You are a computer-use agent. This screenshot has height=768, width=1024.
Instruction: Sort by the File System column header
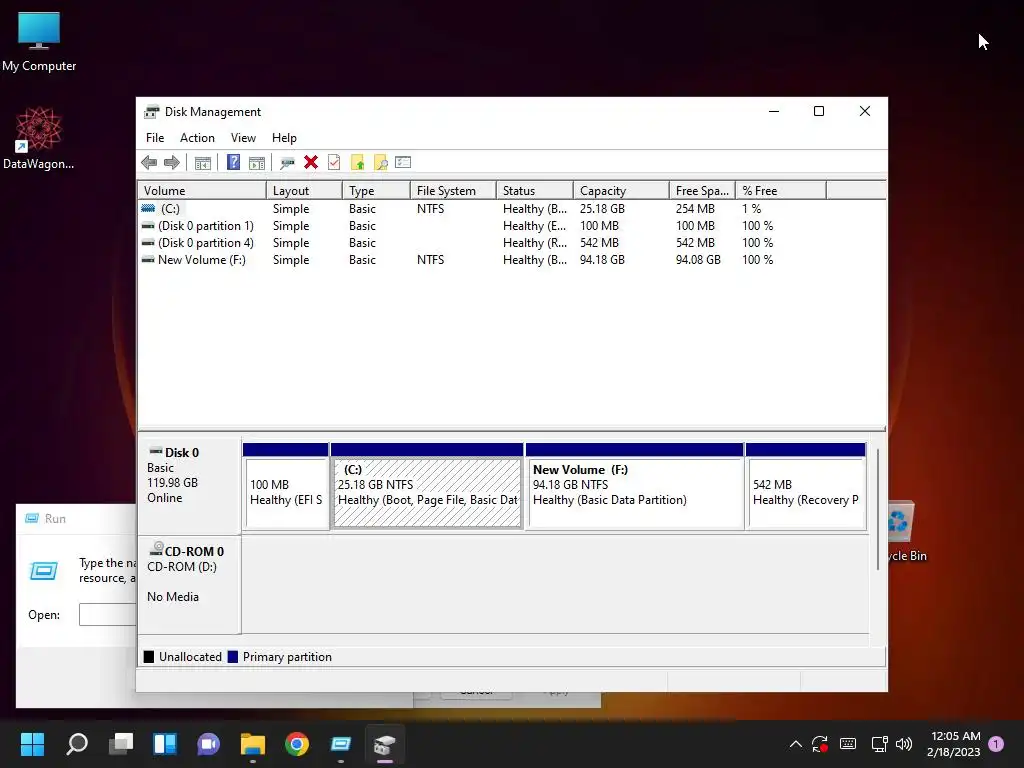[x=453, y=191]
